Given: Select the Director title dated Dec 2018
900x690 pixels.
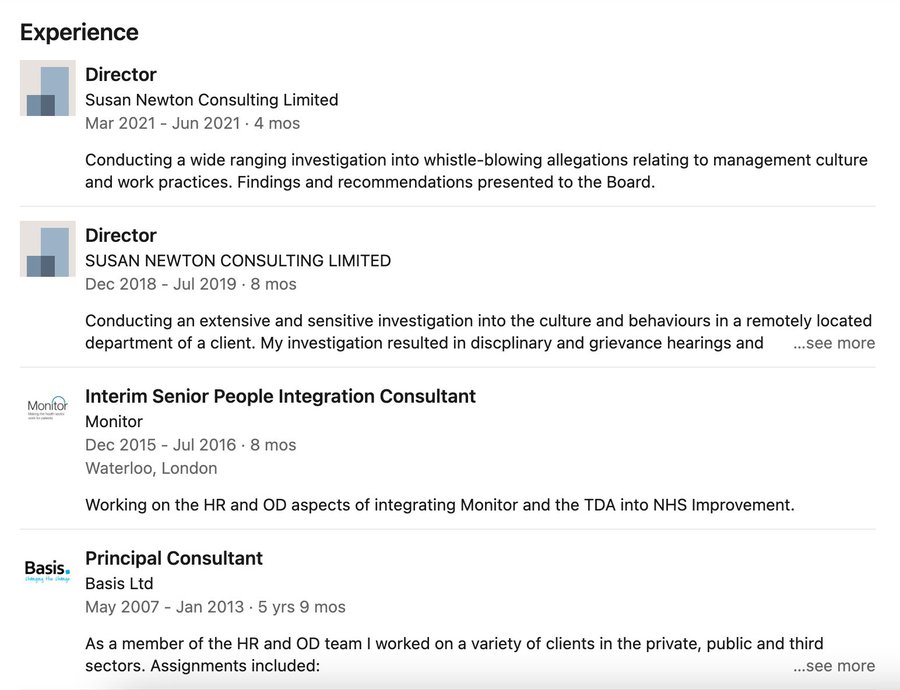Looking at the screenshot, I should [x=121, y=236].
